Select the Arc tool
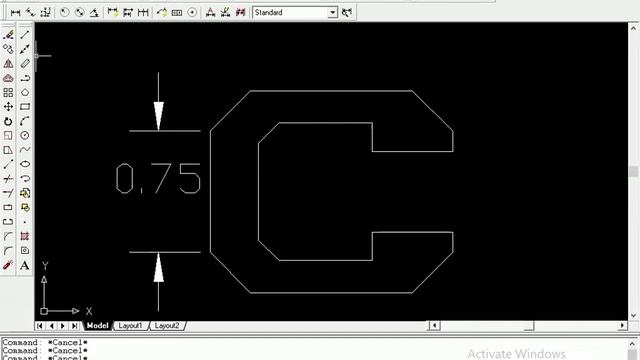The height and width of the screenshot is (360, 640). (25, 121)
